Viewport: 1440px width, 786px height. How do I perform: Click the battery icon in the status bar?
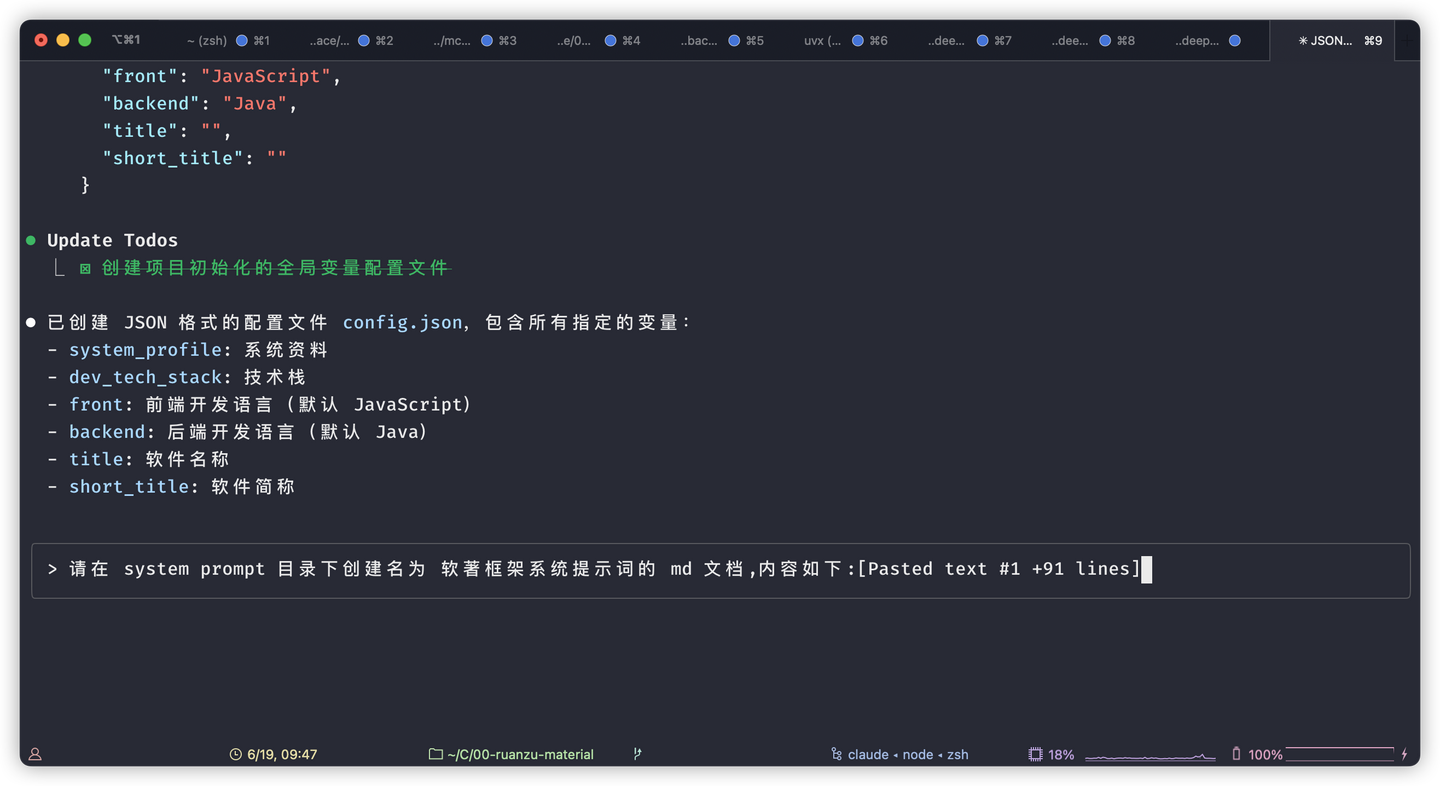[x=1237, y=754]
